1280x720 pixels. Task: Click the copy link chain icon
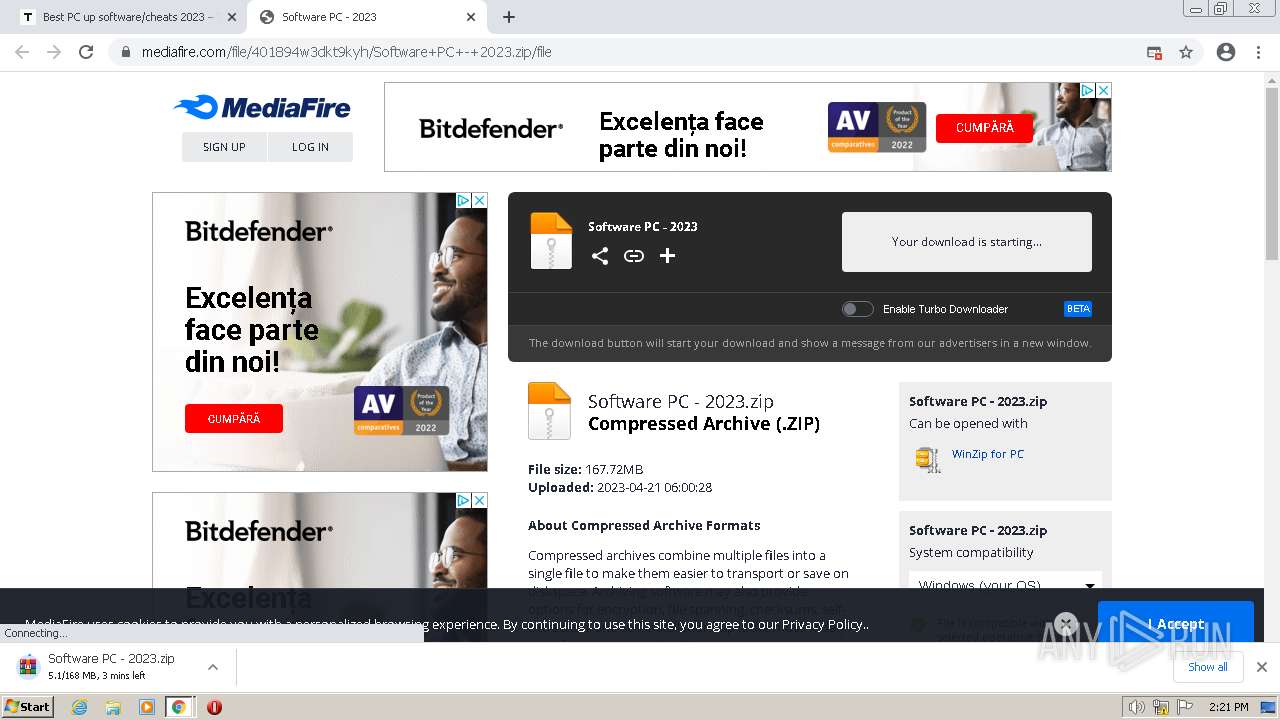(x=634, y=256)
